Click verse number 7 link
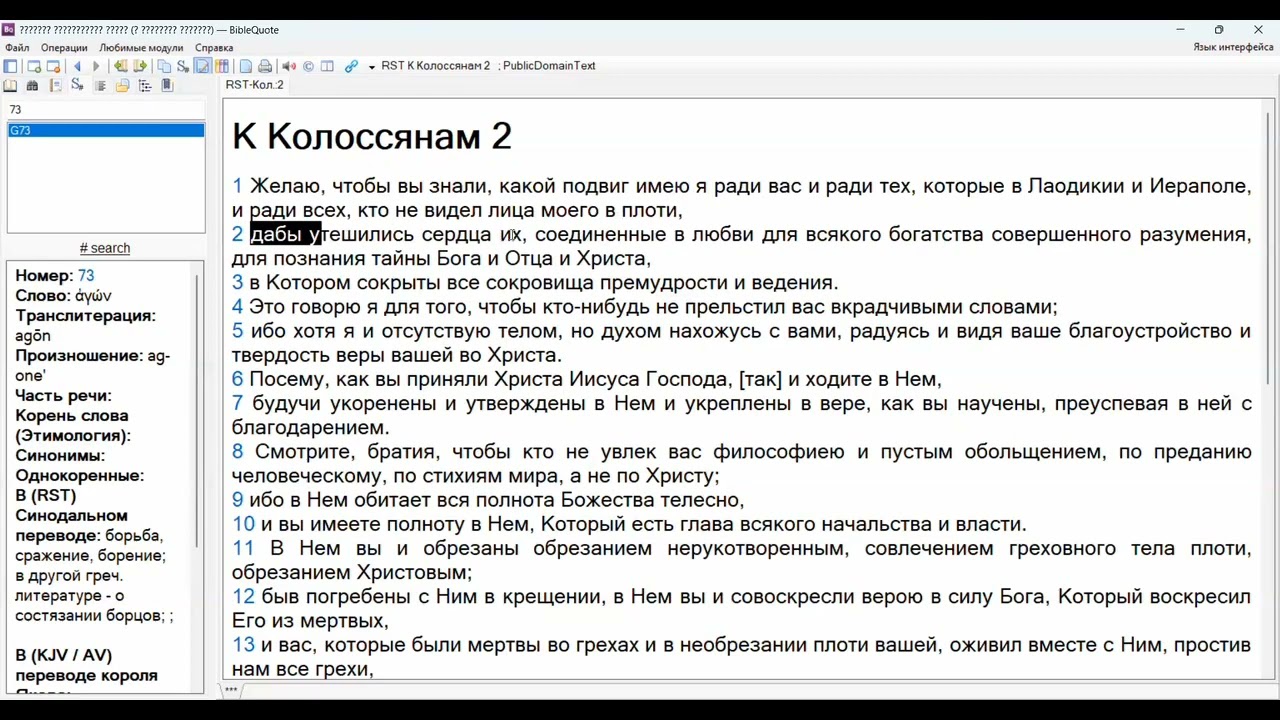 237,404
